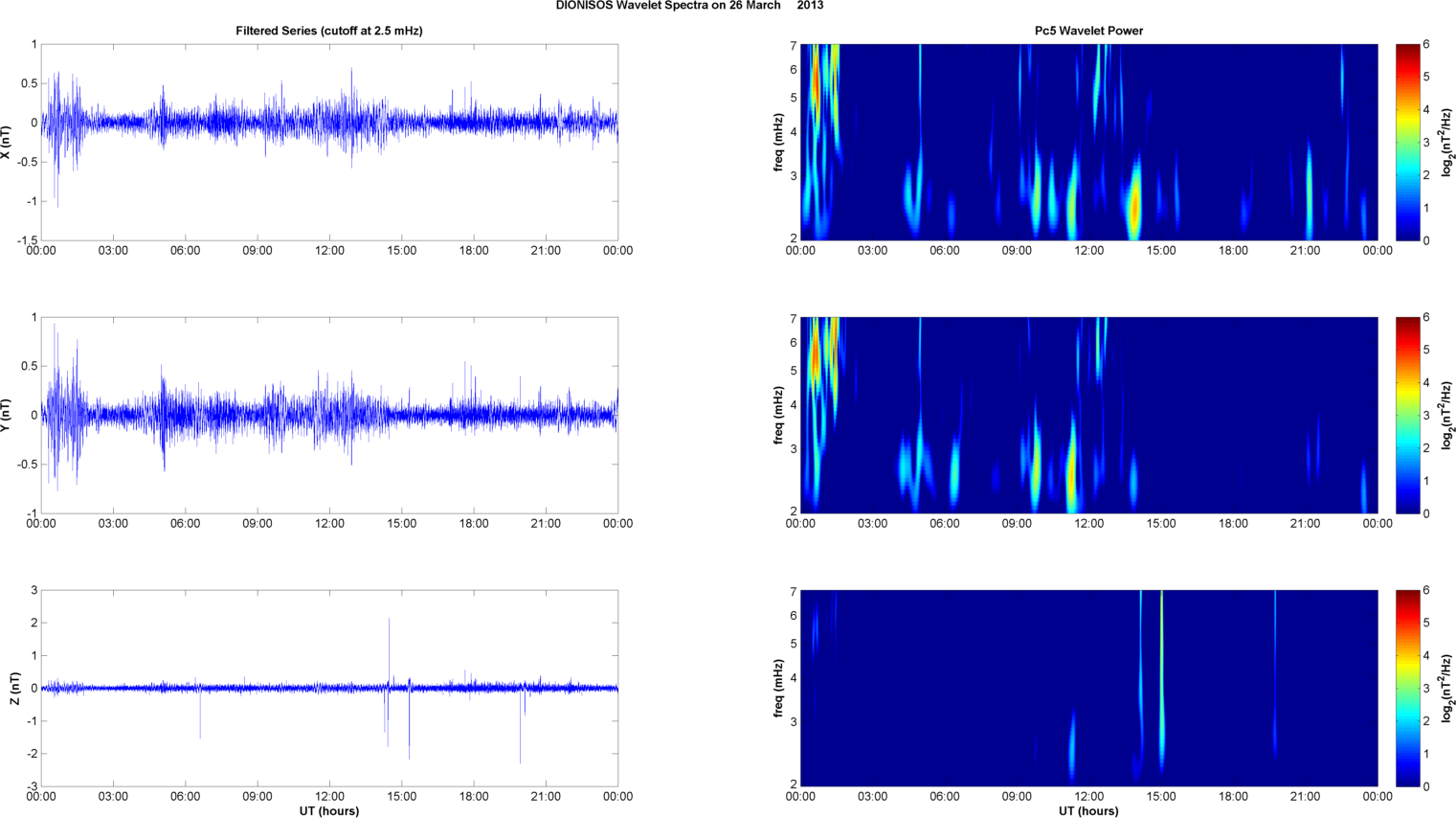Click the '0' tick label on the bottom colorbar

point(1426,786)
